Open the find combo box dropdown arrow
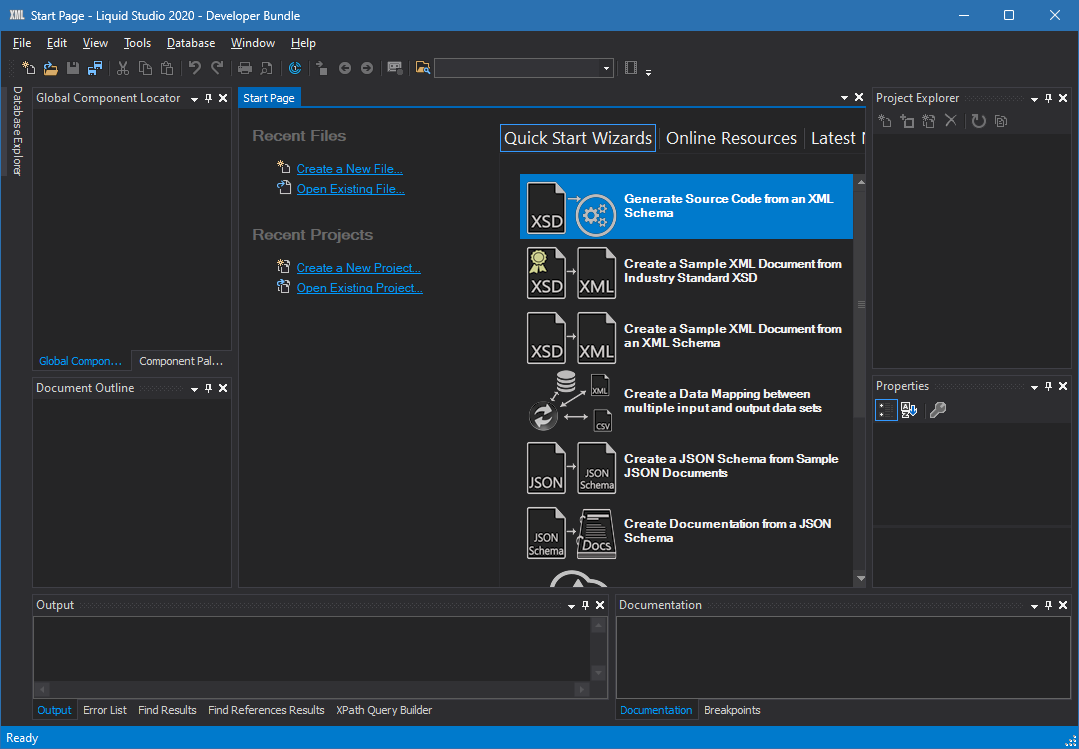The image size is (1079, 749). click(606, 68)
